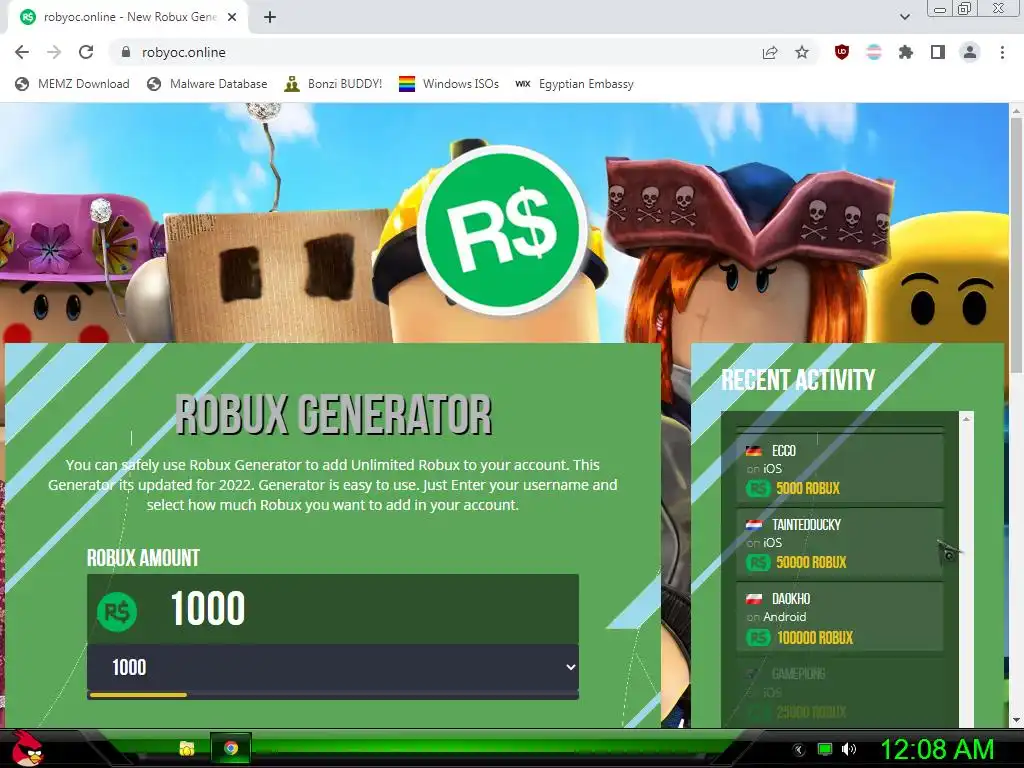Click the Robux Generator heading
1024x768 pixels.
(x=333, y=414)
